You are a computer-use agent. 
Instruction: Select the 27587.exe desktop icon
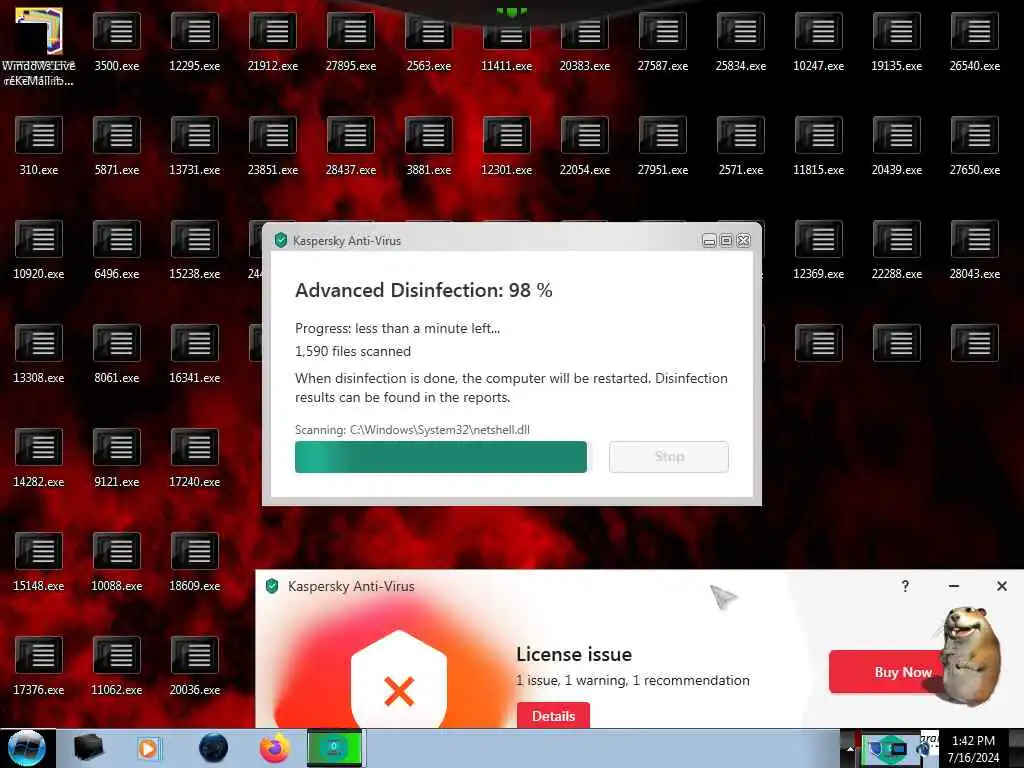tap(663, 31)
